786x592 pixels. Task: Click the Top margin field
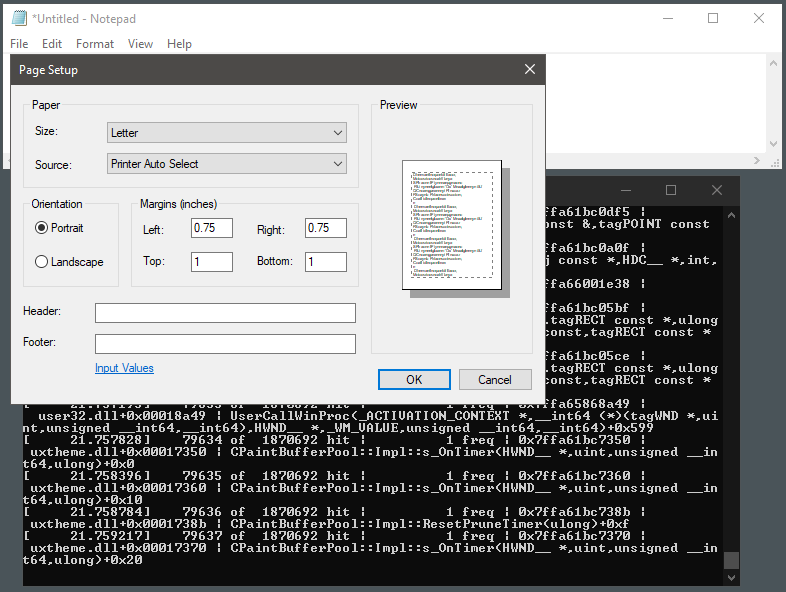tap(212, 262)
